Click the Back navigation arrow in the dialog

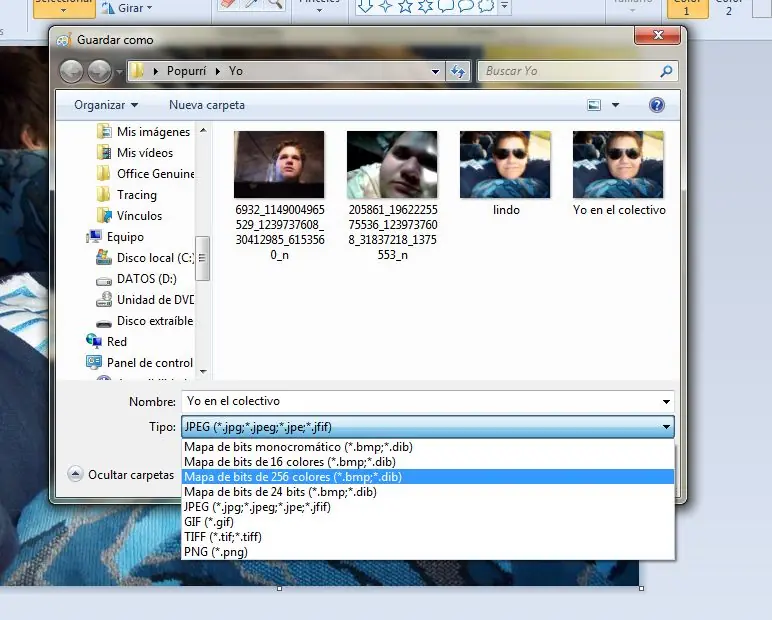(x=71, y=71)
